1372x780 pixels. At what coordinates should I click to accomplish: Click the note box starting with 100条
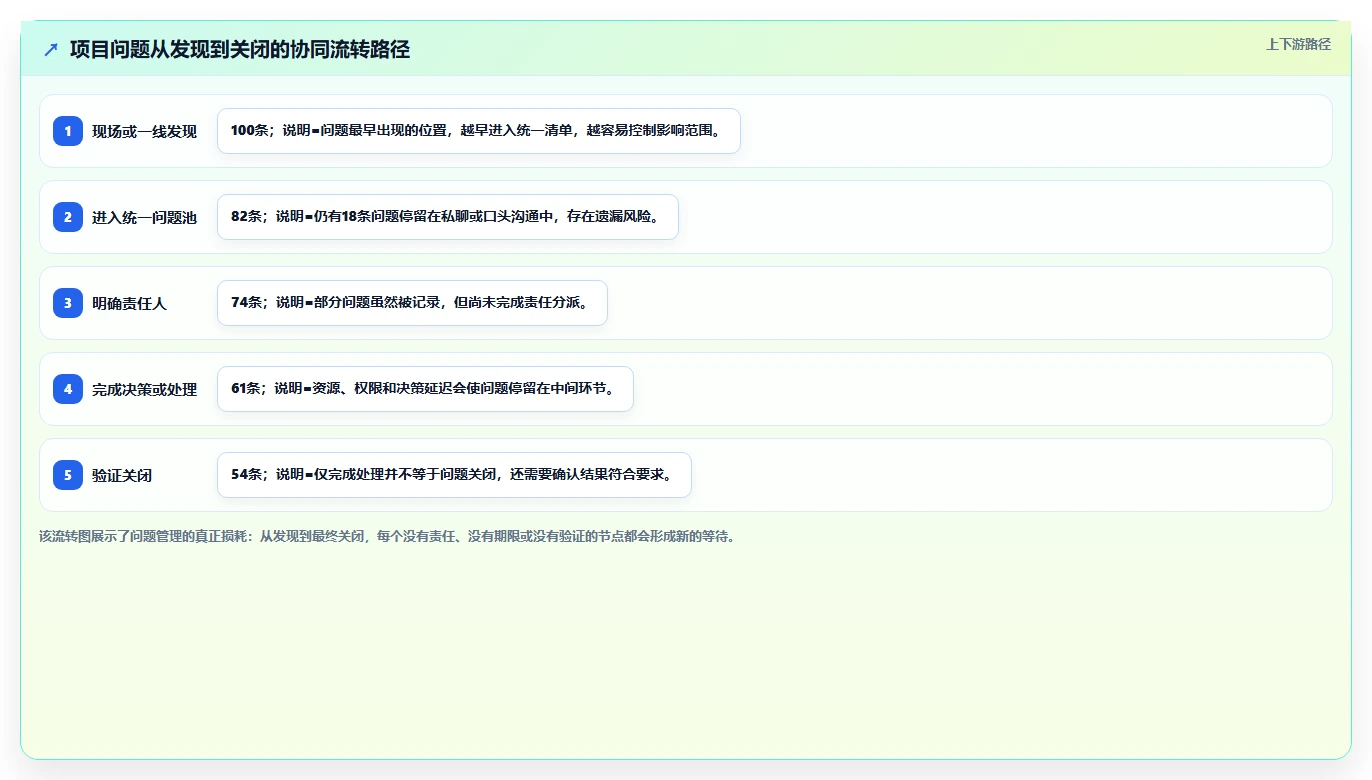click(479, 131)
